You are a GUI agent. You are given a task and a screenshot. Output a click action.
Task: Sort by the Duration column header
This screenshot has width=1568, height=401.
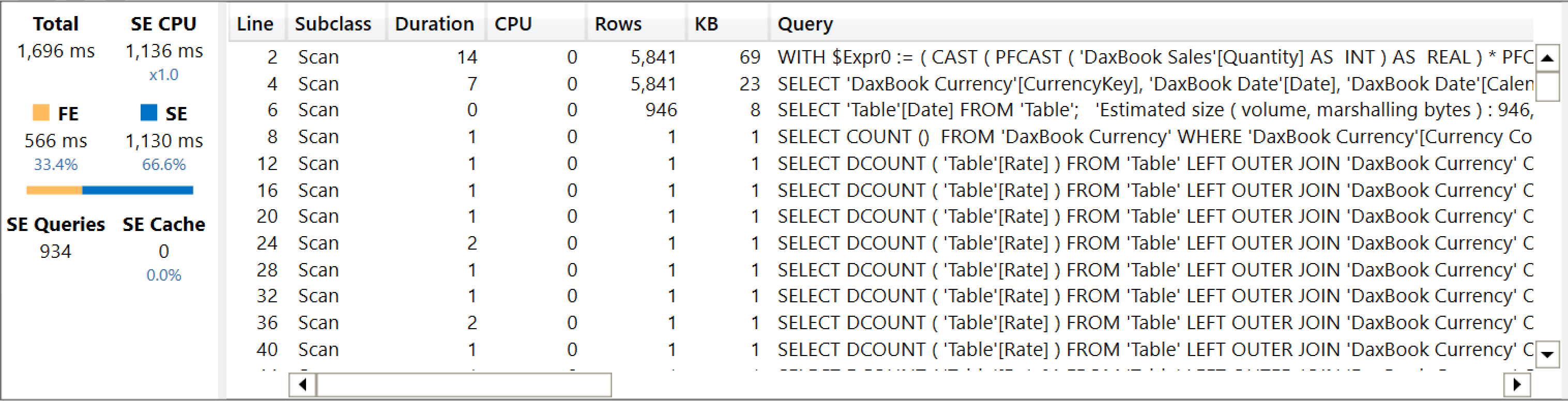click(x=435, y=24)
